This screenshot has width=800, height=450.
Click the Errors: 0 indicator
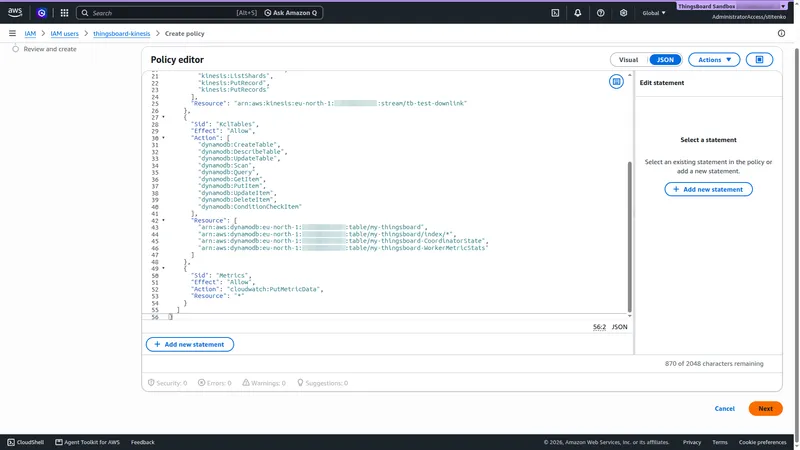tap(214, 383)
